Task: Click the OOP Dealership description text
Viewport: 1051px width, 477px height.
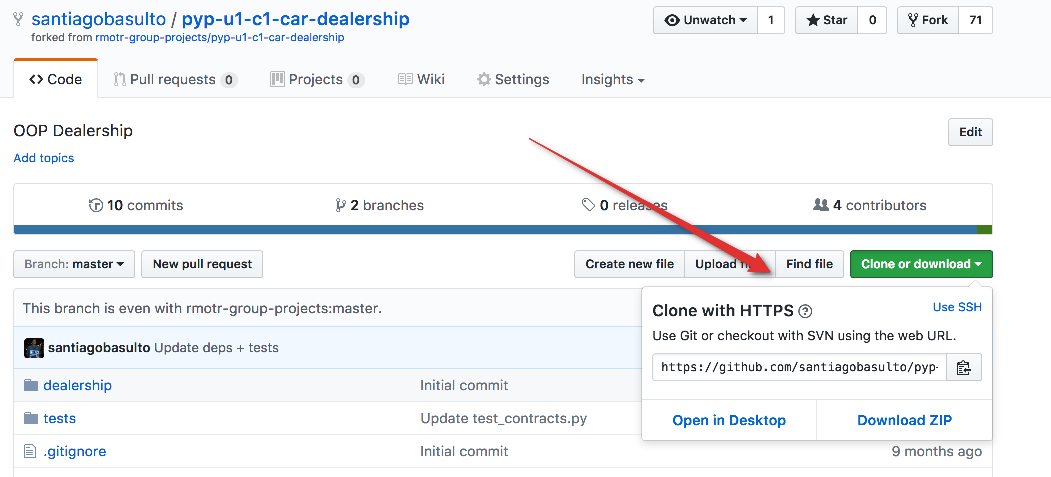Action: pos(73,131)
